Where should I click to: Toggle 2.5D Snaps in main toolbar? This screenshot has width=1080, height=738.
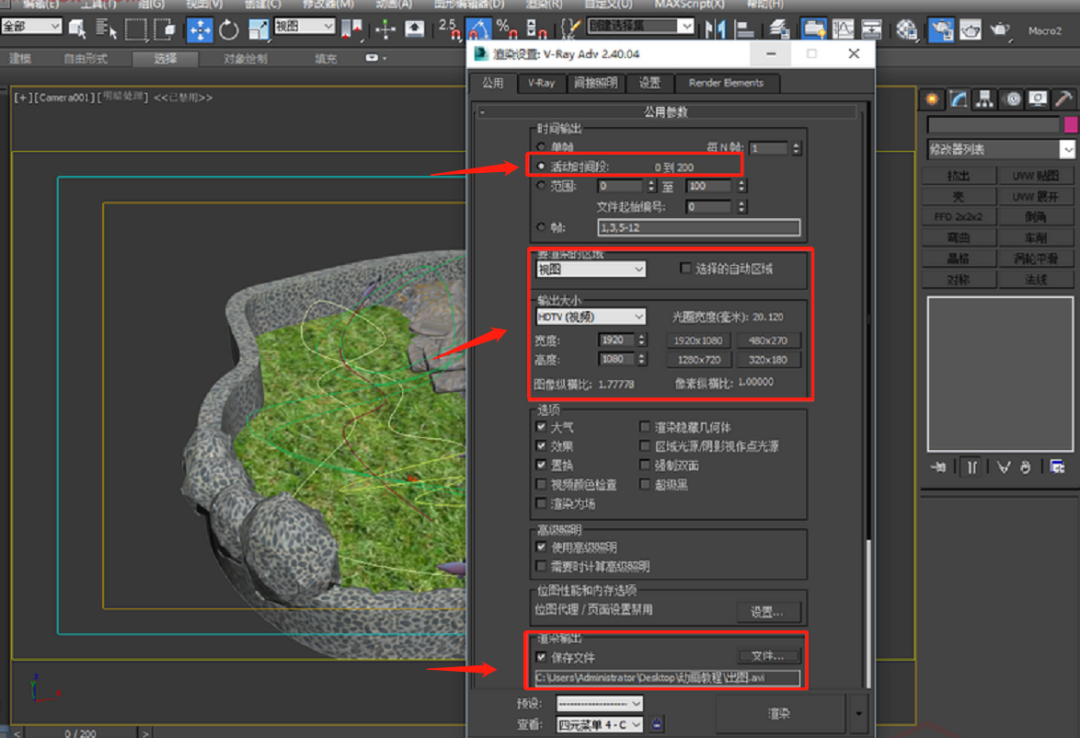pos(450,30)
